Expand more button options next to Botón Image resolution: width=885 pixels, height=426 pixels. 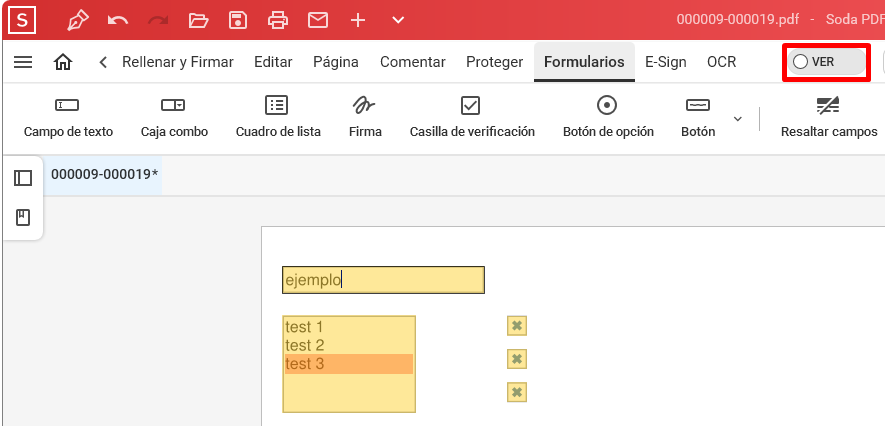tap(738, 118)
